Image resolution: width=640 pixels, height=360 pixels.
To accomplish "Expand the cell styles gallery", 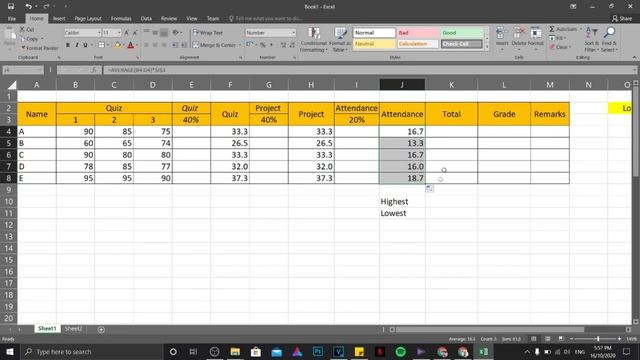I will coord(487,47).
